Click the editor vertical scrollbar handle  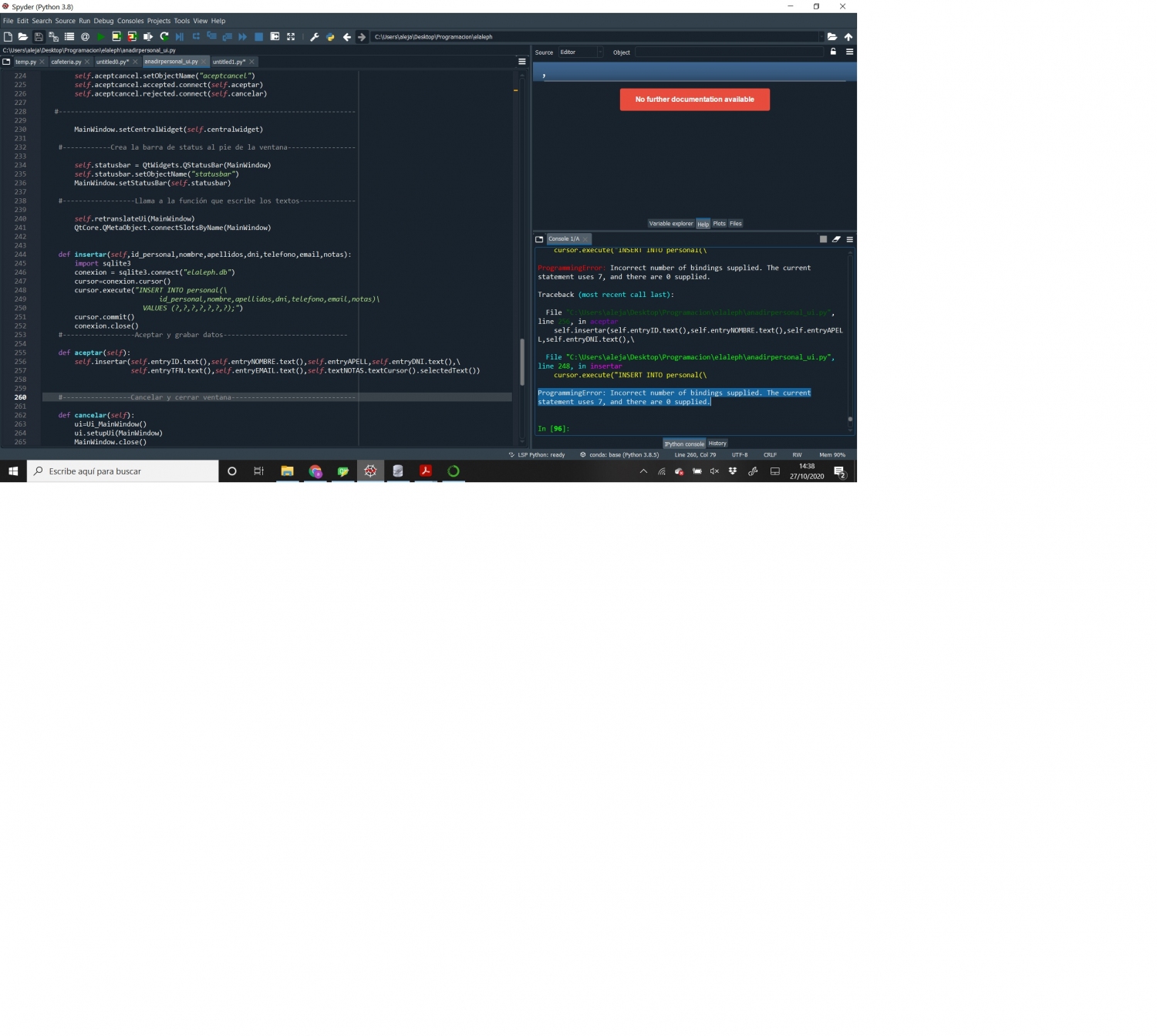tap(522, 362)
